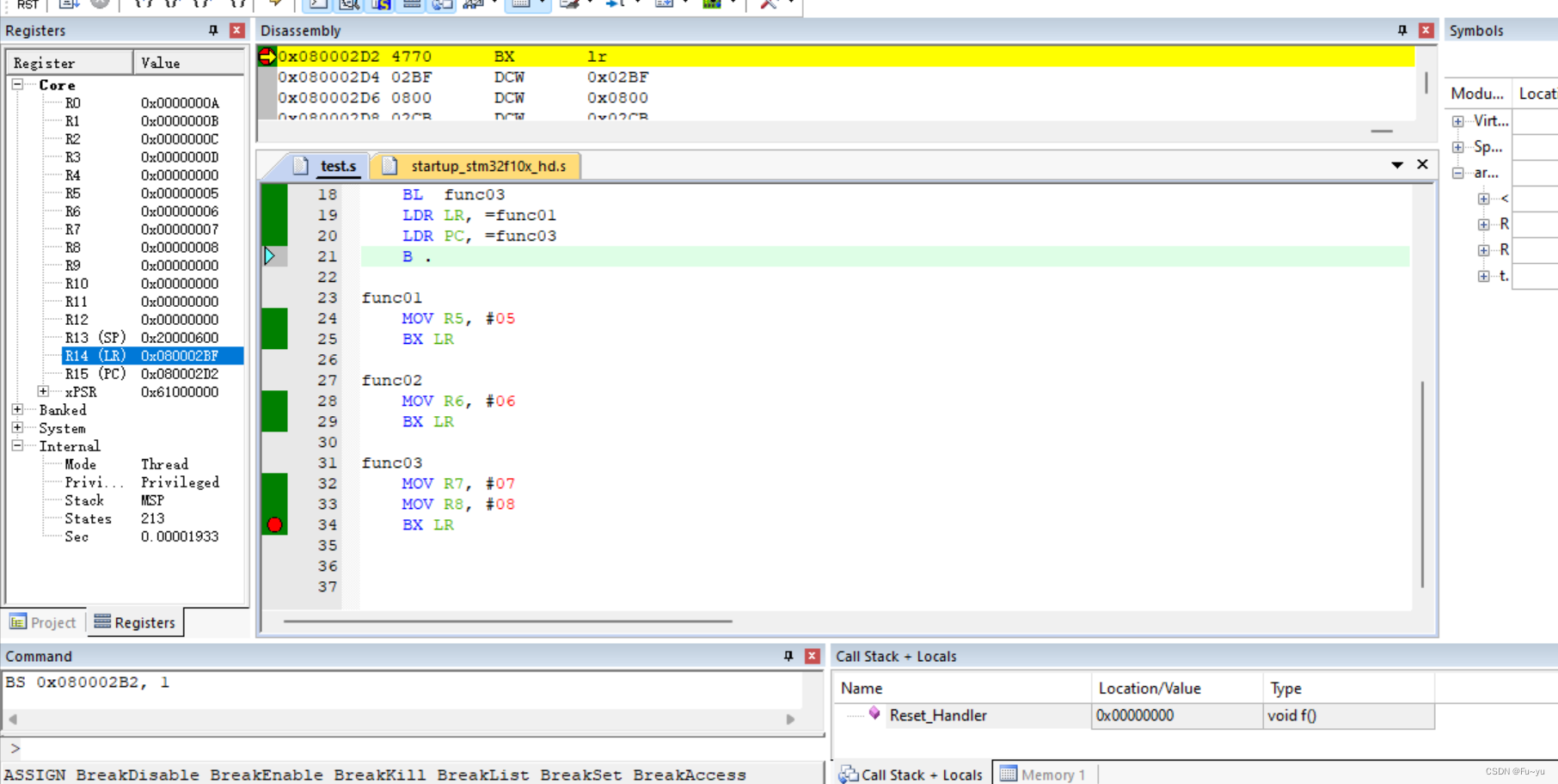Close the Disassembly window
This screenshot has height=784, width=1558.
point(1426,30)
